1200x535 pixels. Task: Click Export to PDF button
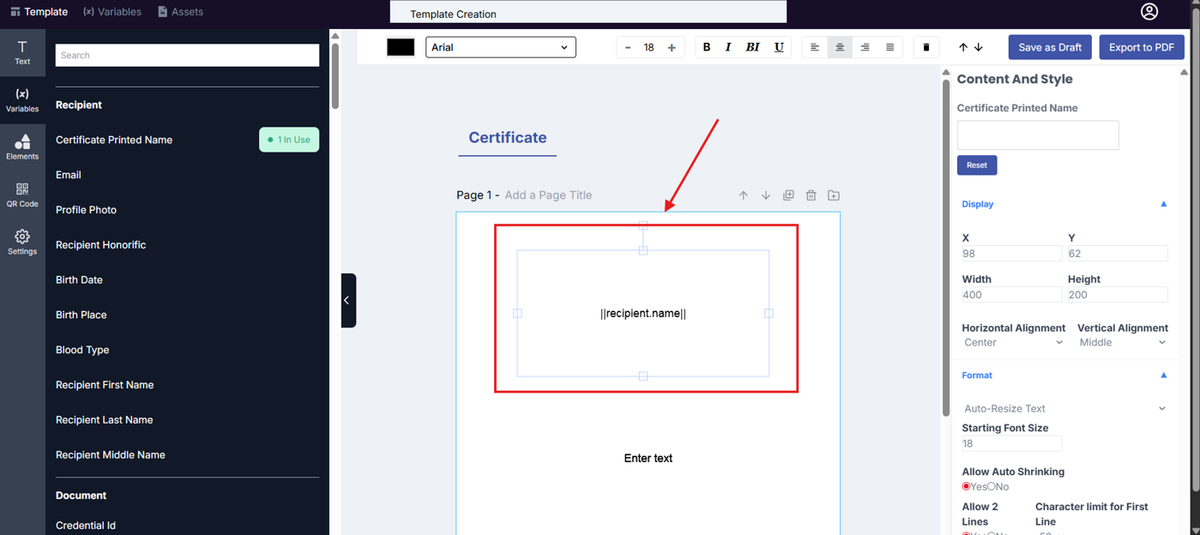click(x=1141, y=47)
